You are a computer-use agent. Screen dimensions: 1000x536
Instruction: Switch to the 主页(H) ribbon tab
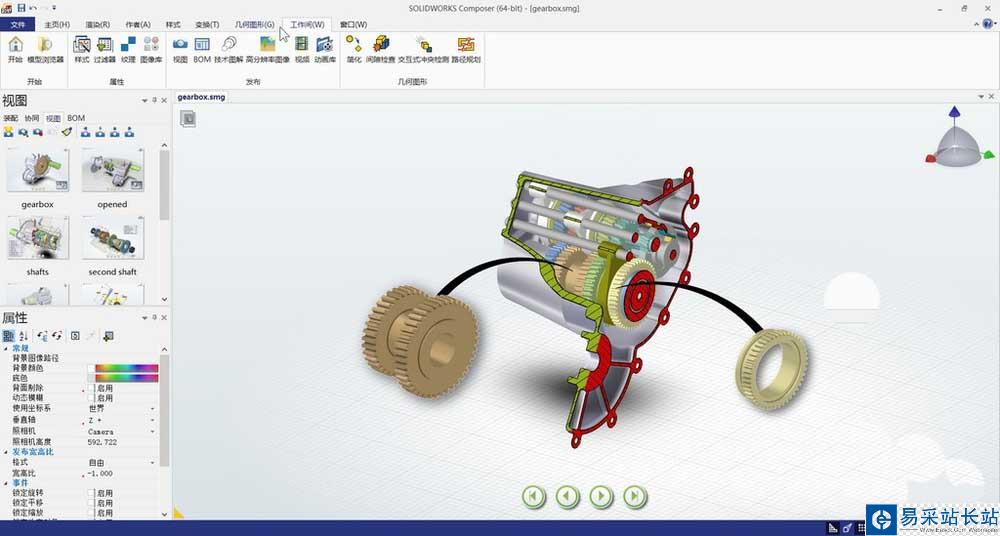point(57,24)
